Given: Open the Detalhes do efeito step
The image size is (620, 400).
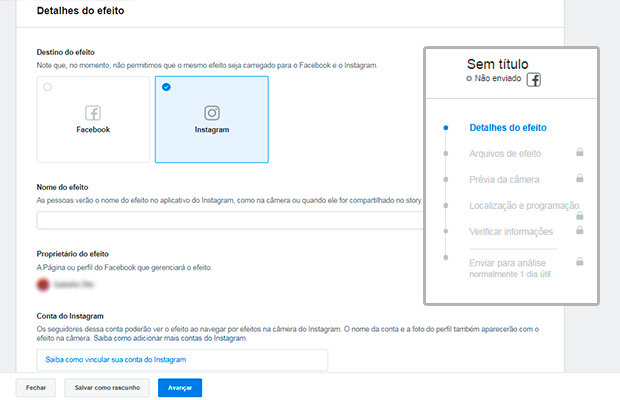Looking at the screenshot, I should (x=508, y=128).
